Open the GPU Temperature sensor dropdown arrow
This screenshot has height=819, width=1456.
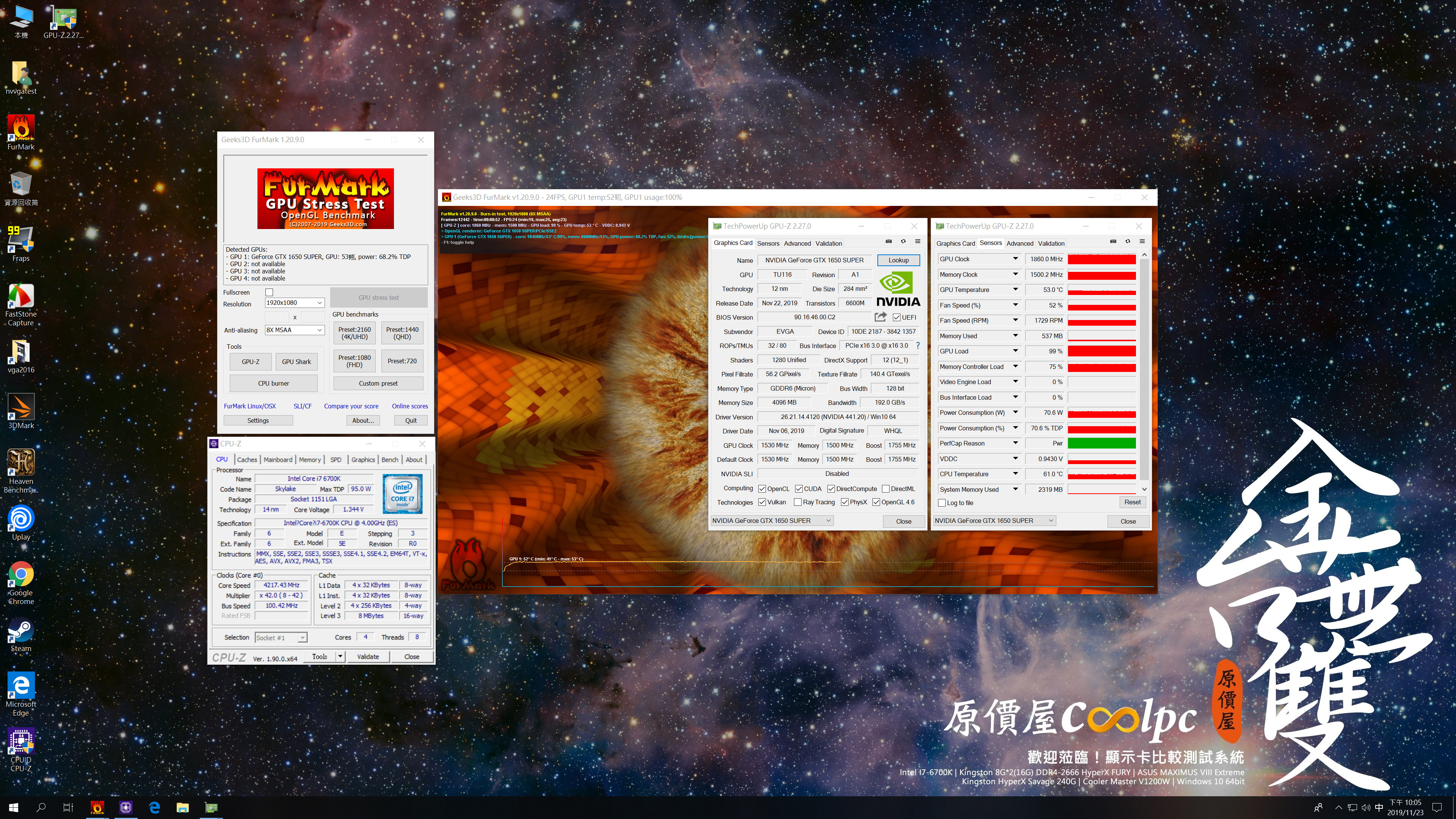pyautogui.click(x=1015, y=289)
